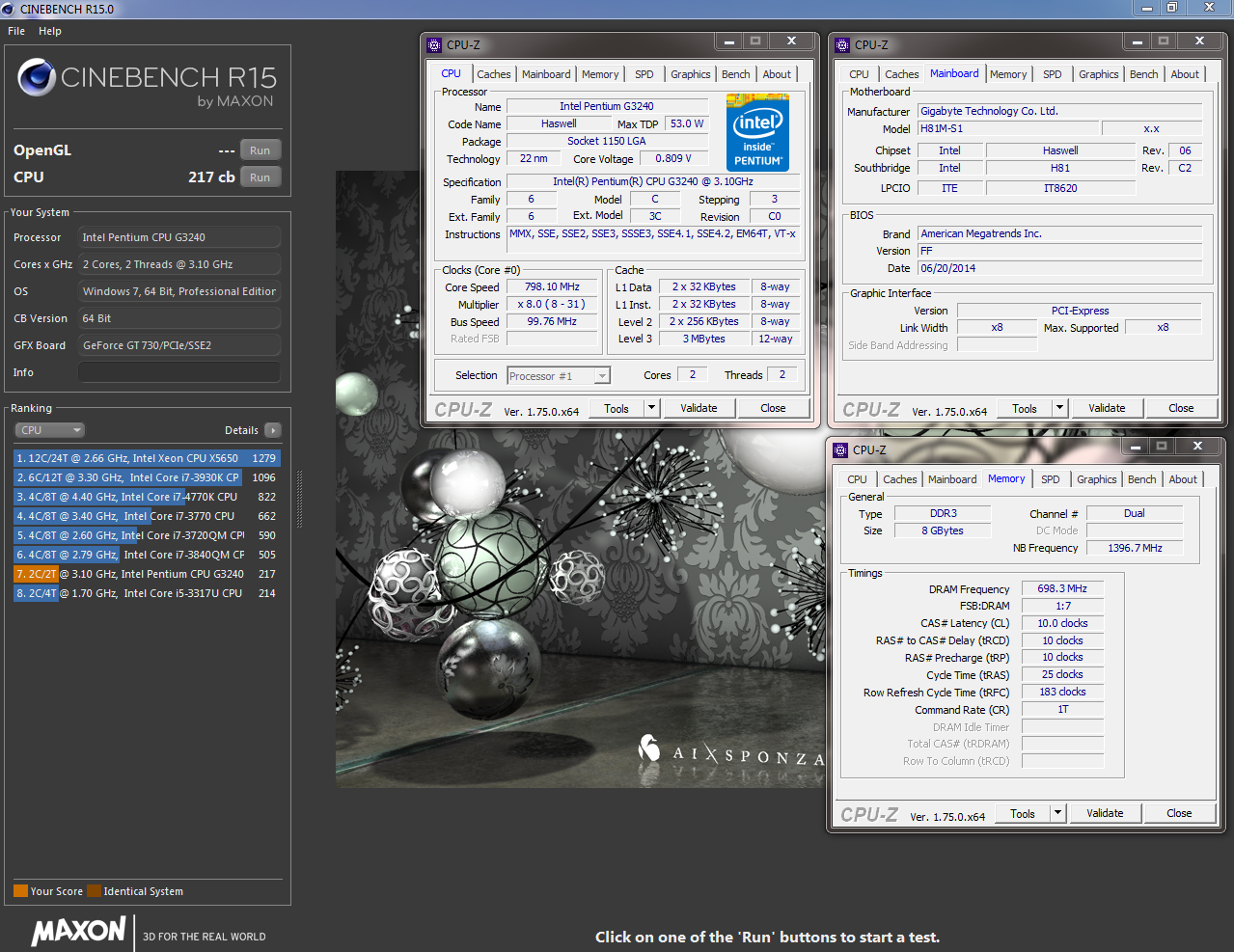Viewport: 1234px width, 952px height.
Task: Select ranking row Pentium CPU G3240
Action: 147,574
